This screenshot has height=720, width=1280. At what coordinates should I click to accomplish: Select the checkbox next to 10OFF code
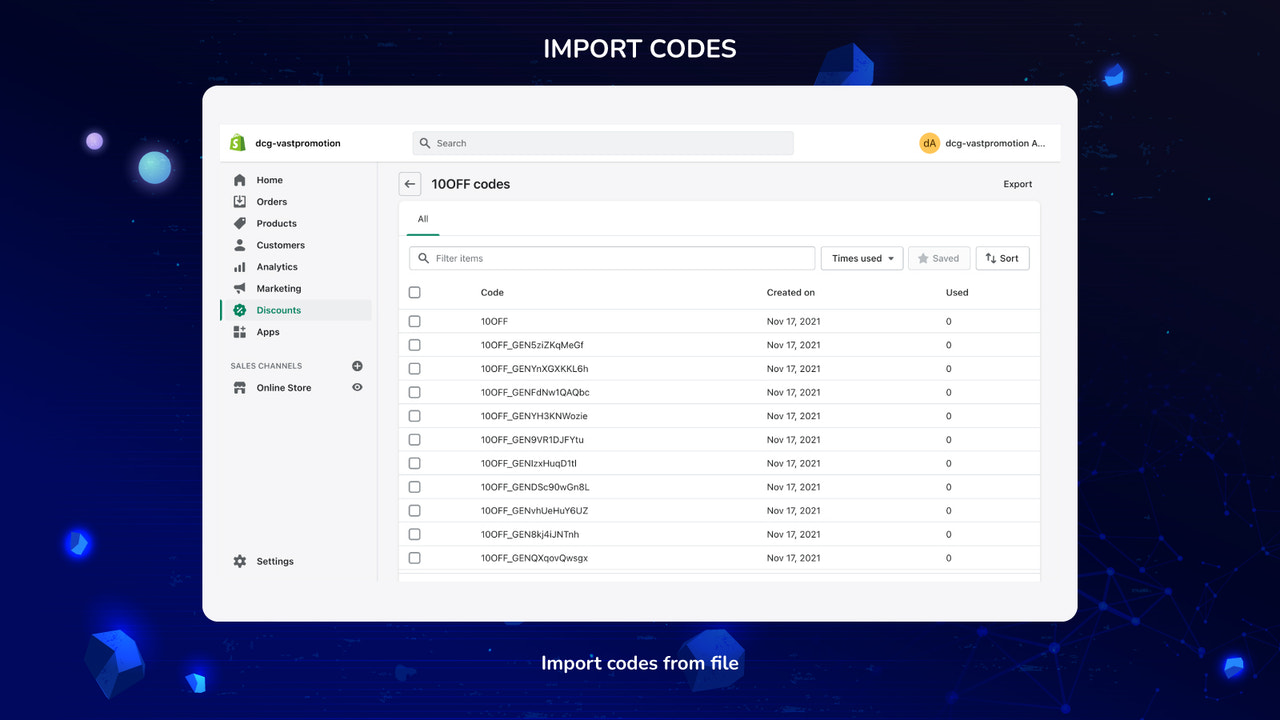coord(415,321)
